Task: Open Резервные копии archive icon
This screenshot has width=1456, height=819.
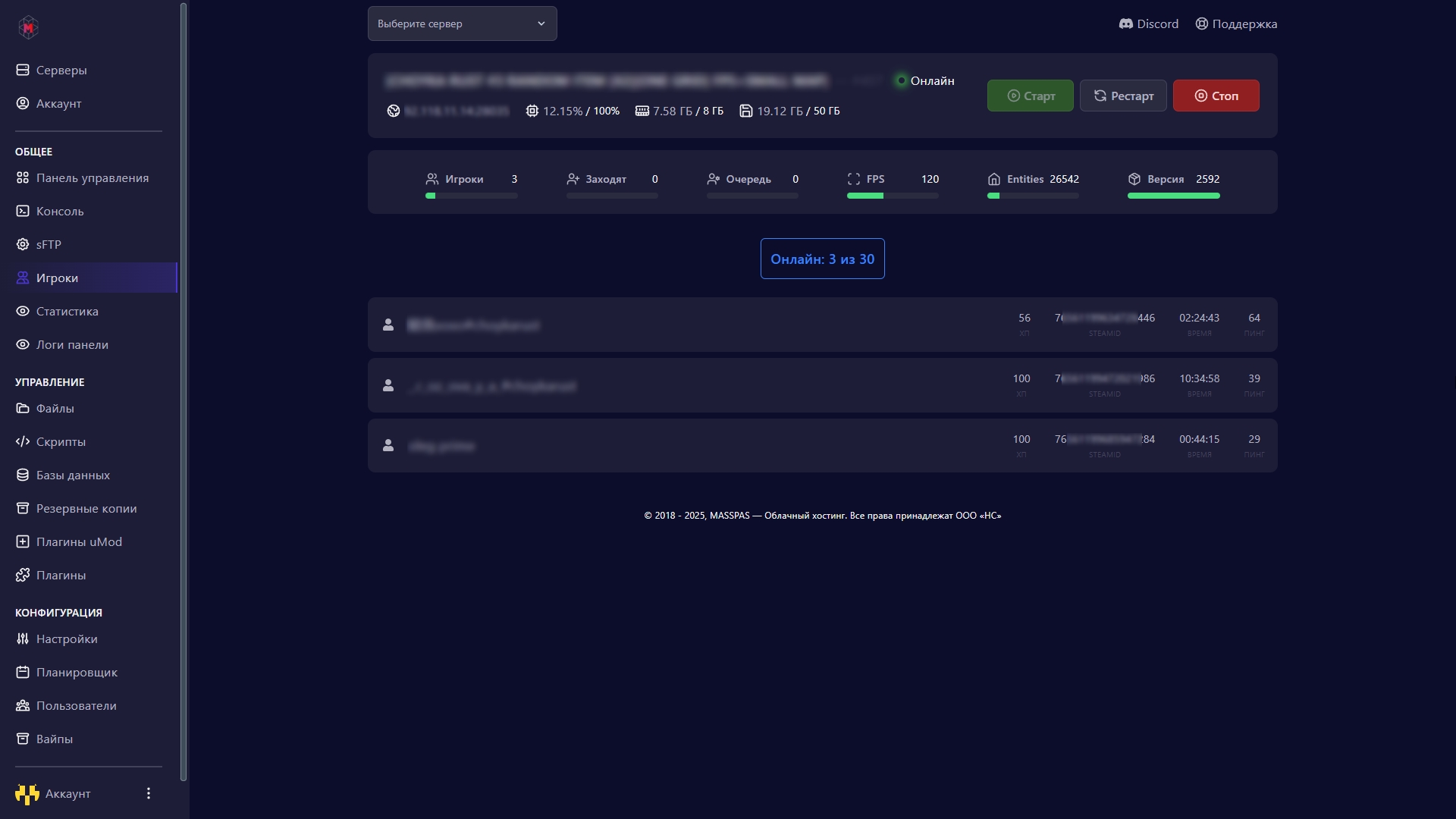Action: (23, 508)
